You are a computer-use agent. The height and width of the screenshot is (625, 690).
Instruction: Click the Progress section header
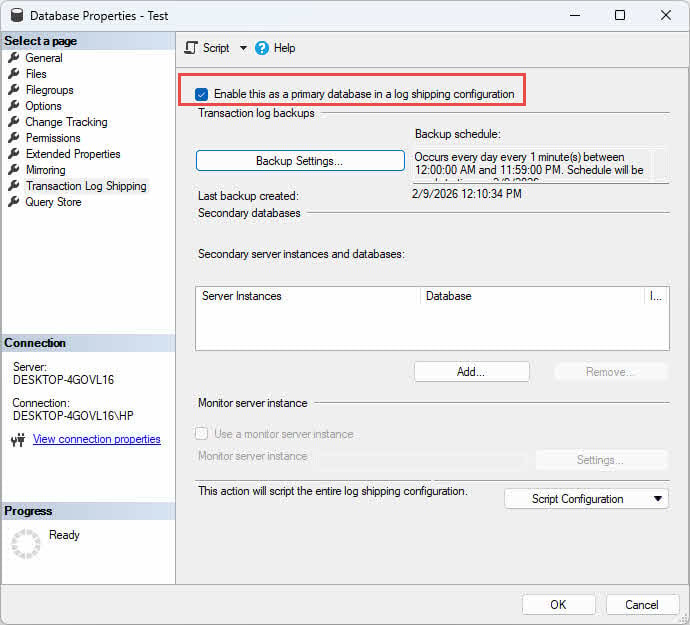pos(88,511)
